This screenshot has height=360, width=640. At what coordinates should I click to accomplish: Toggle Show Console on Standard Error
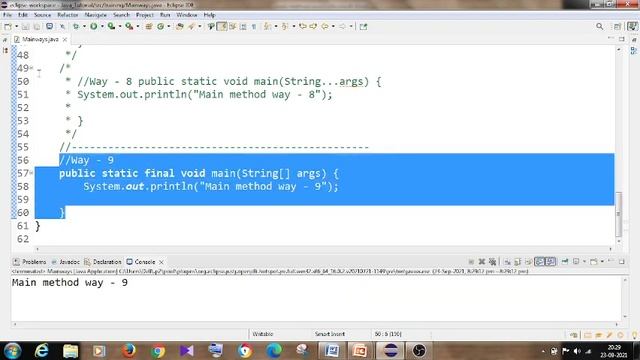(551, 262)
